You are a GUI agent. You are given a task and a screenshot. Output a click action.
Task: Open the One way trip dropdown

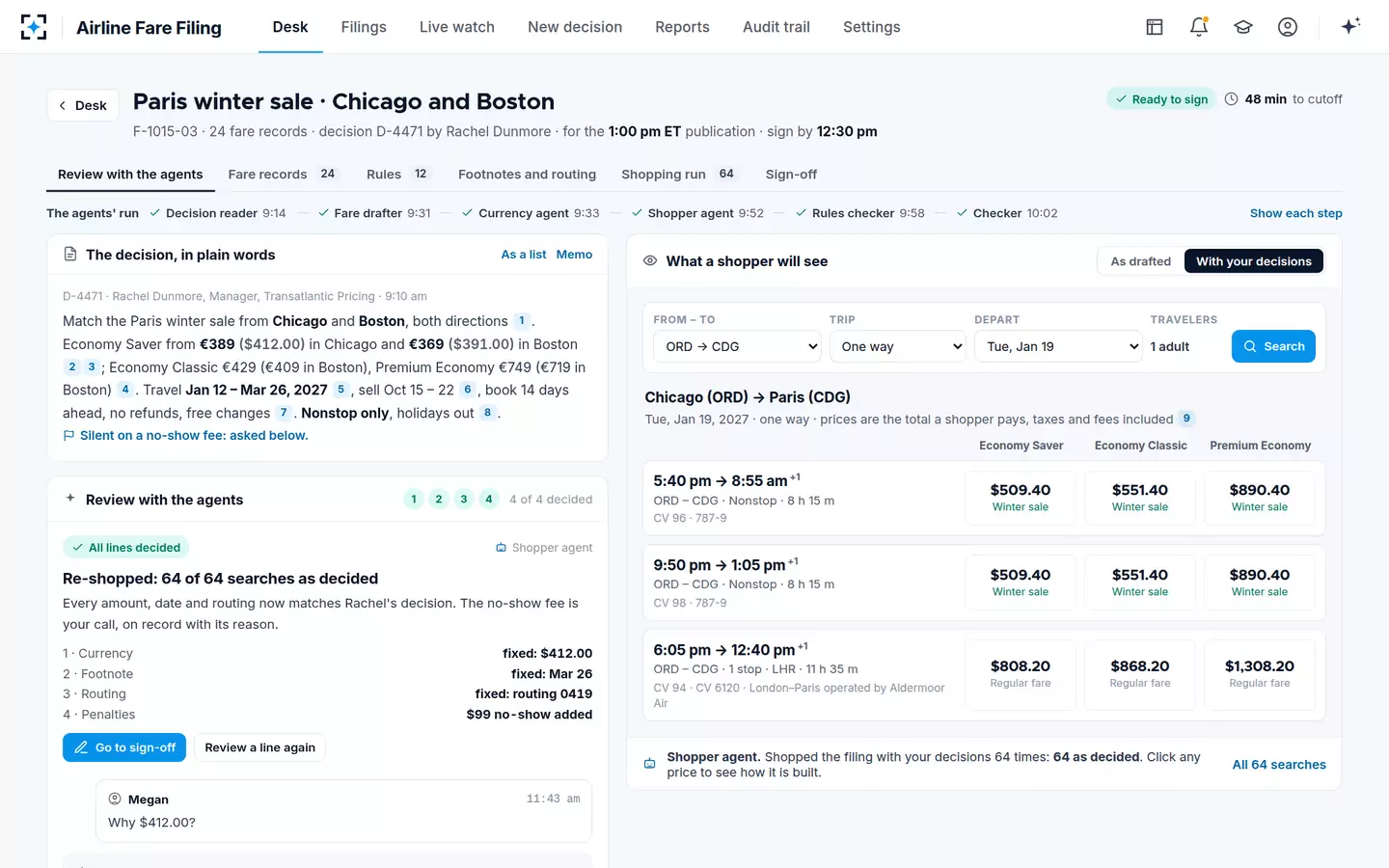[897, 346]
